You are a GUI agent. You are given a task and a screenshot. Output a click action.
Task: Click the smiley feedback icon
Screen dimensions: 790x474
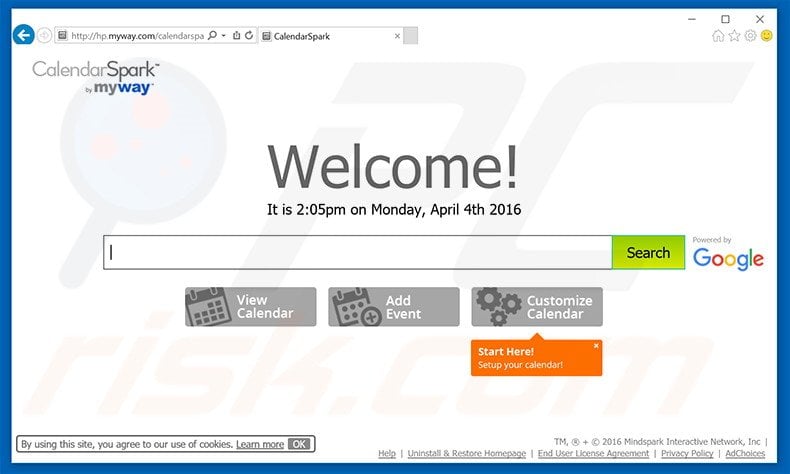(766, 35)
